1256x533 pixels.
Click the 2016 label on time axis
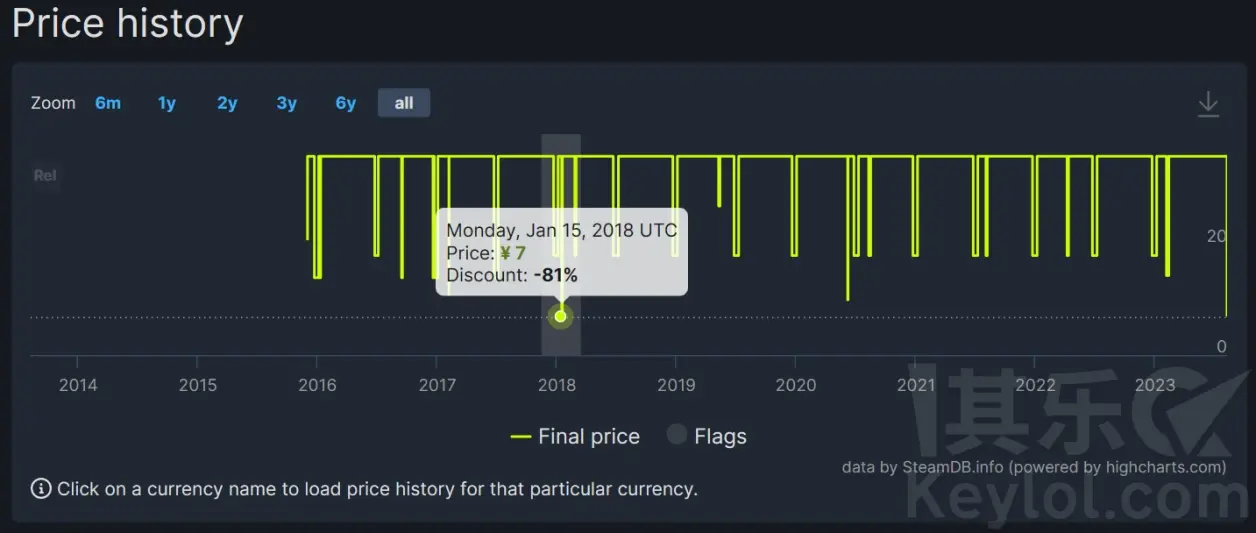pyautogui.click(x=317, y=385)
